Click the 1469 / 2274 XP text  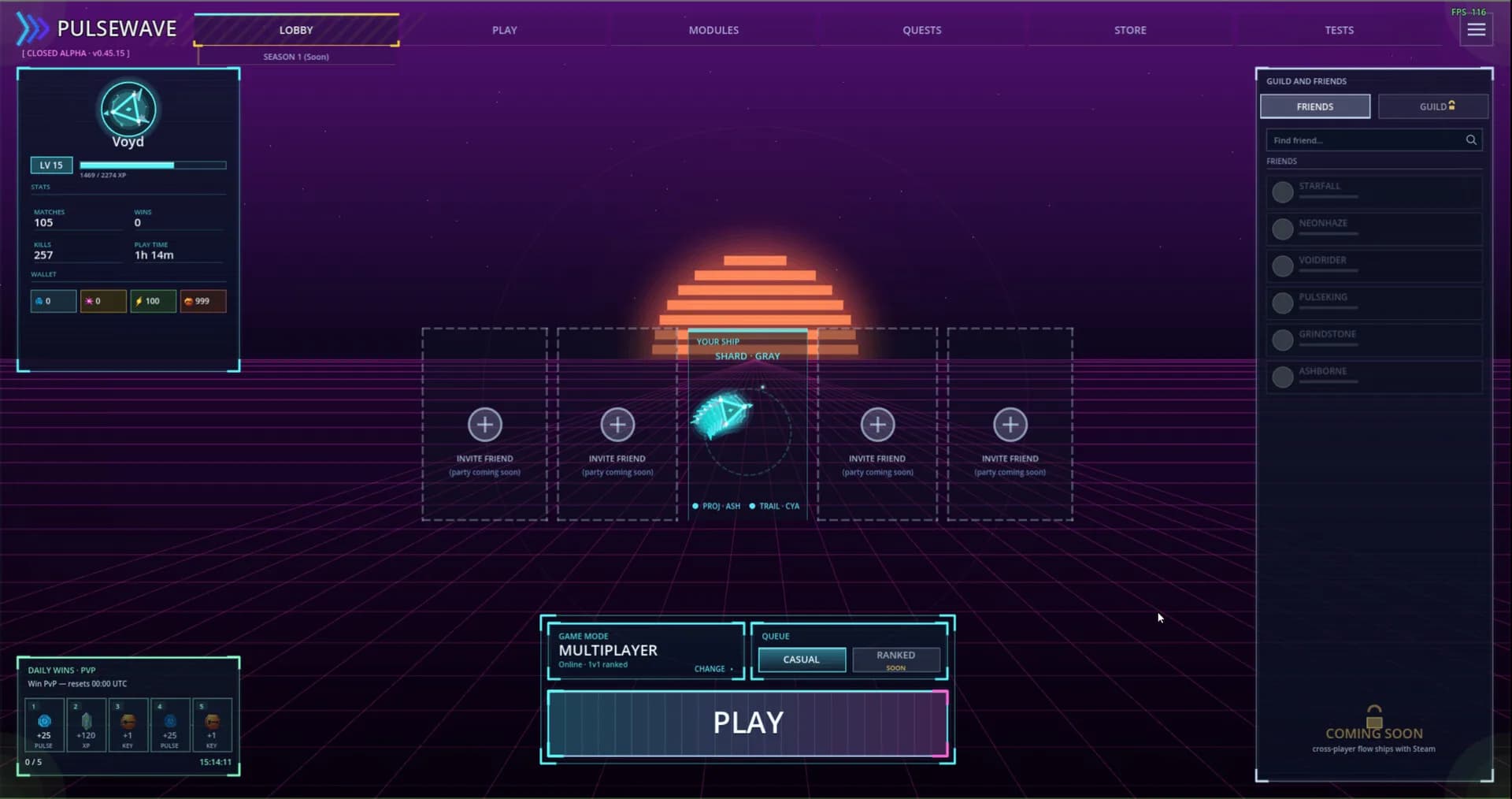point(102,175)
